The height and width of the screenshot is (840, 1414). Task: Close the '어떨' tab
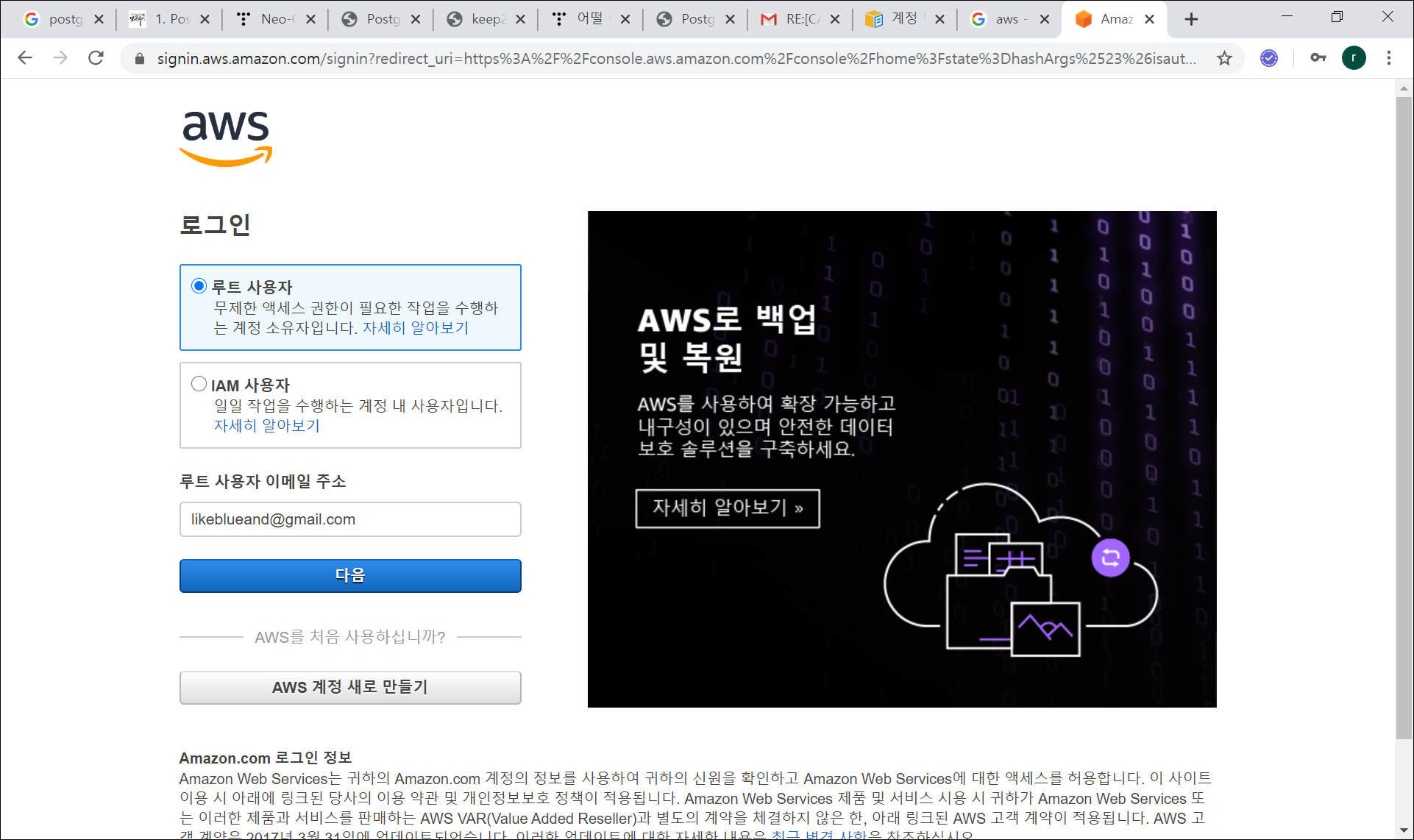point(625,20)
